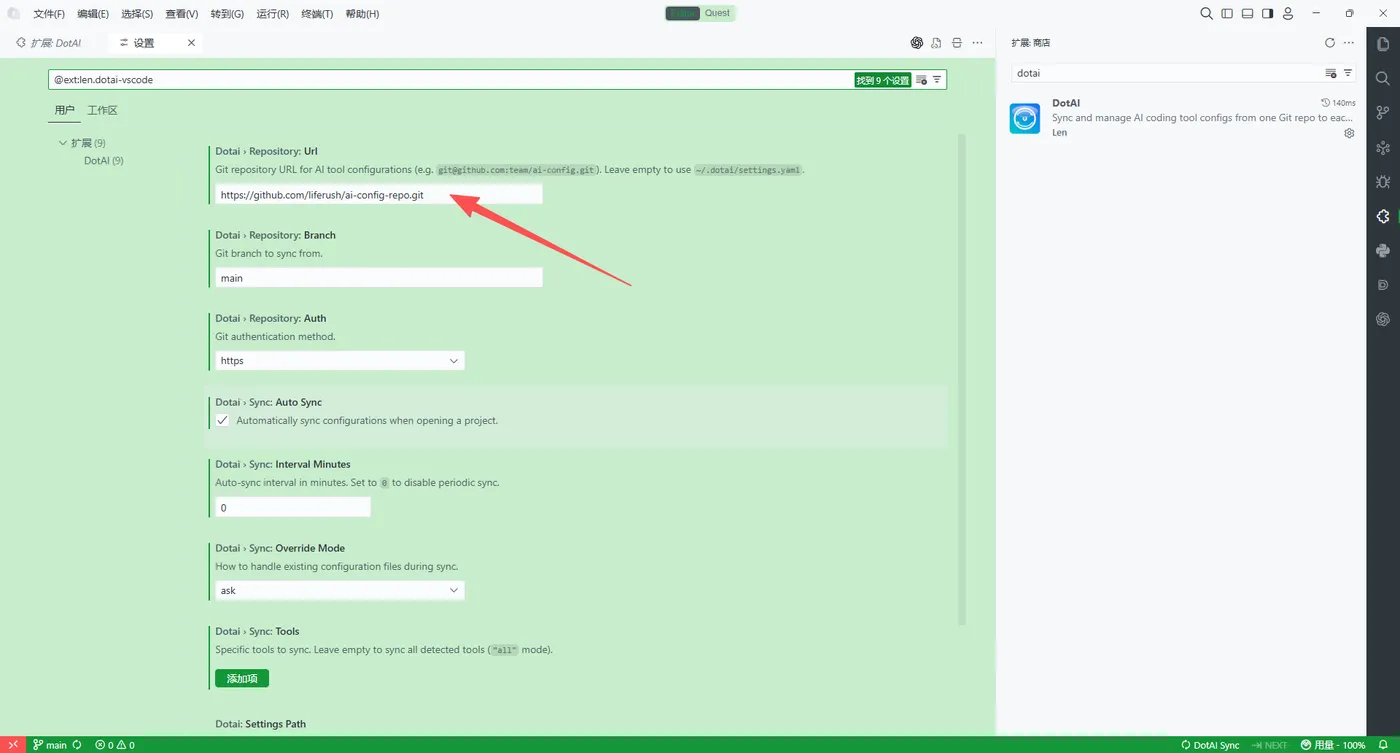The height and width of the screenshot is (753, 1400).
Task: Synchronize changes using the status bar sync icon
Action: [x=77, y=745]
